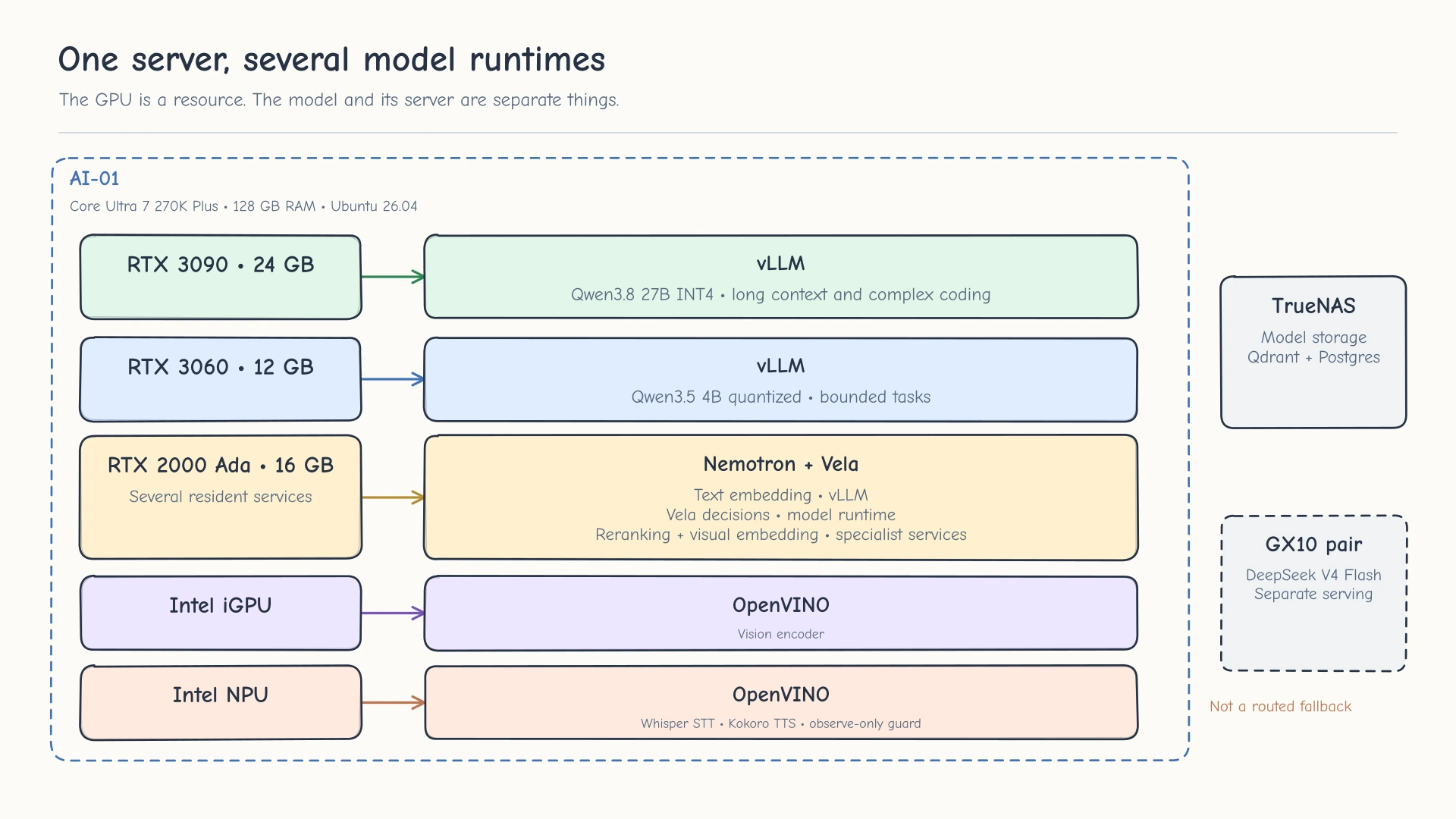The height and width of the screenshot is (819, 1456).
Task: Click the vLLM heading above Qwen3.5 4B
Action: (x=780, y=366)
